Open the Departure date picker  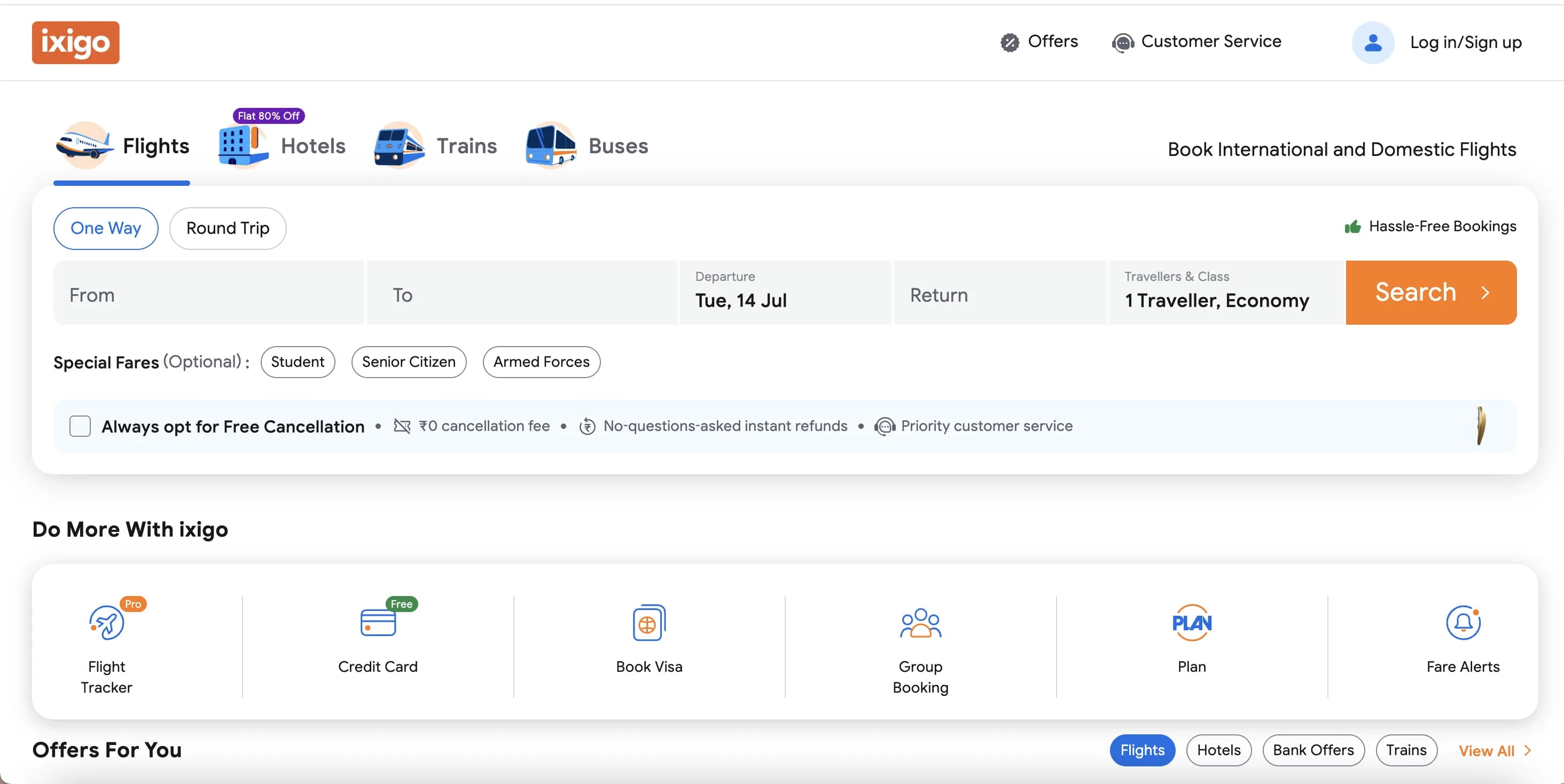785,293
